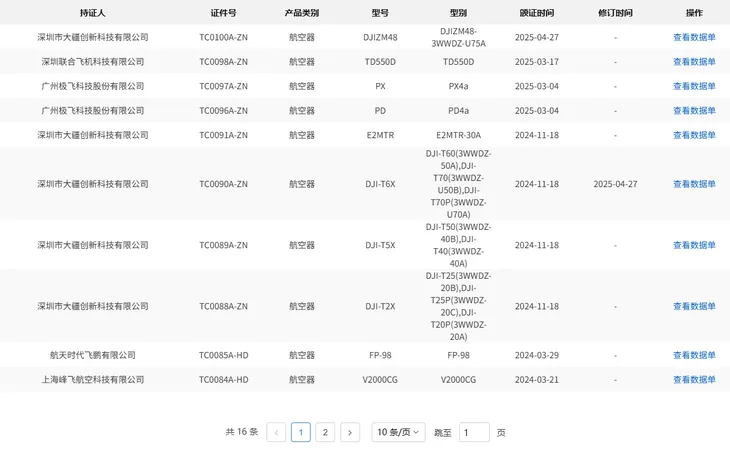View data sheet for DJI-T5X row
Screen dimensions: 730x453
click(x=694, y=245)
